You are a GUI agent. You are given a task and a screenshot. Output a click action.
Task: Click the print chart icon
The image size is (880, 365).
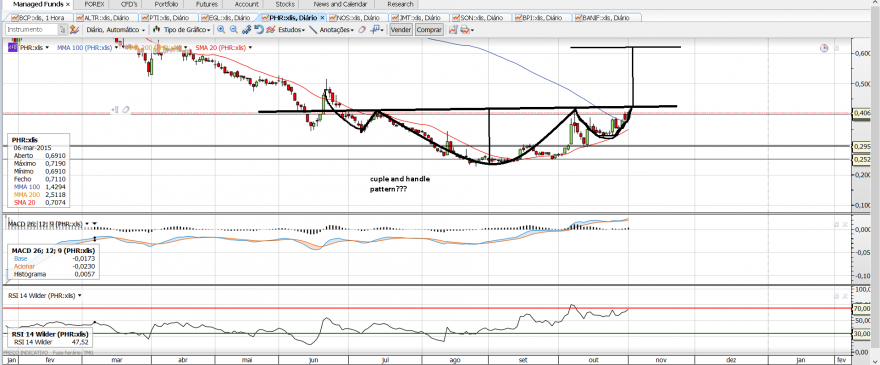[465, 29]
